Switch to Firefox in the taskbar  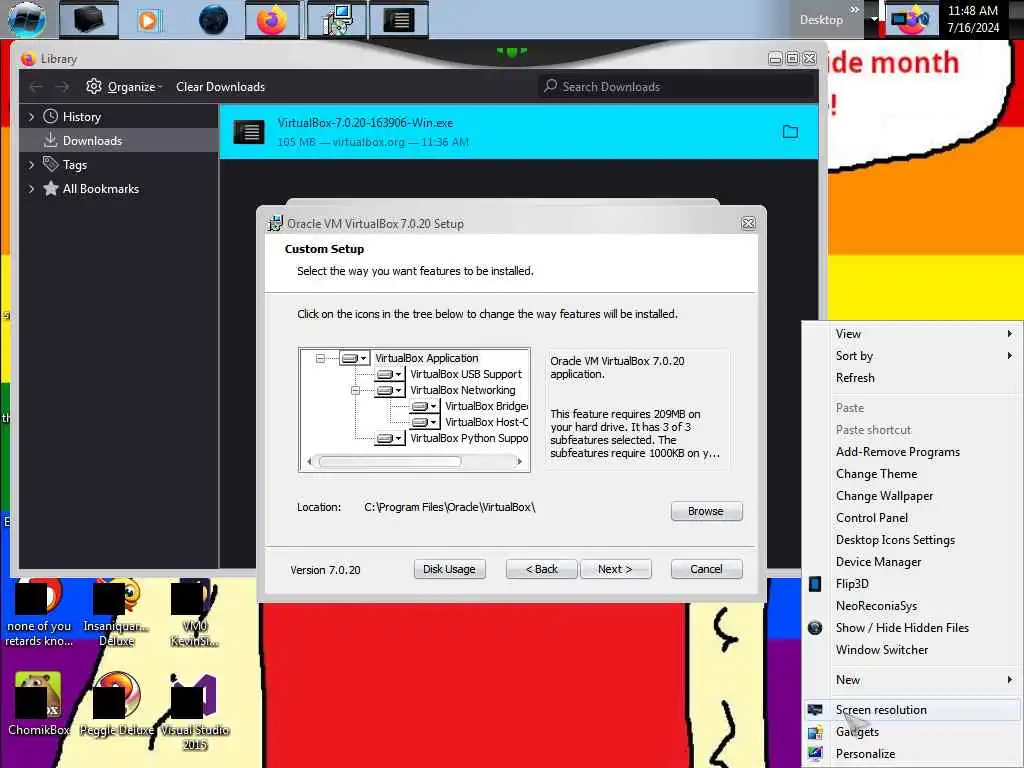(x=272, y=20)
